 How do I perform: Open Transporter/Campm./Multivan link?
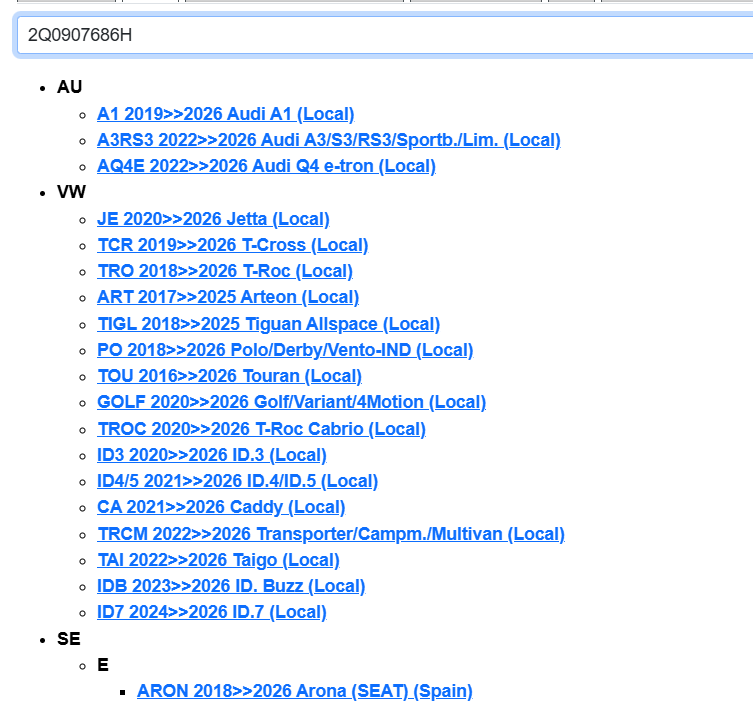click(330, 534)
